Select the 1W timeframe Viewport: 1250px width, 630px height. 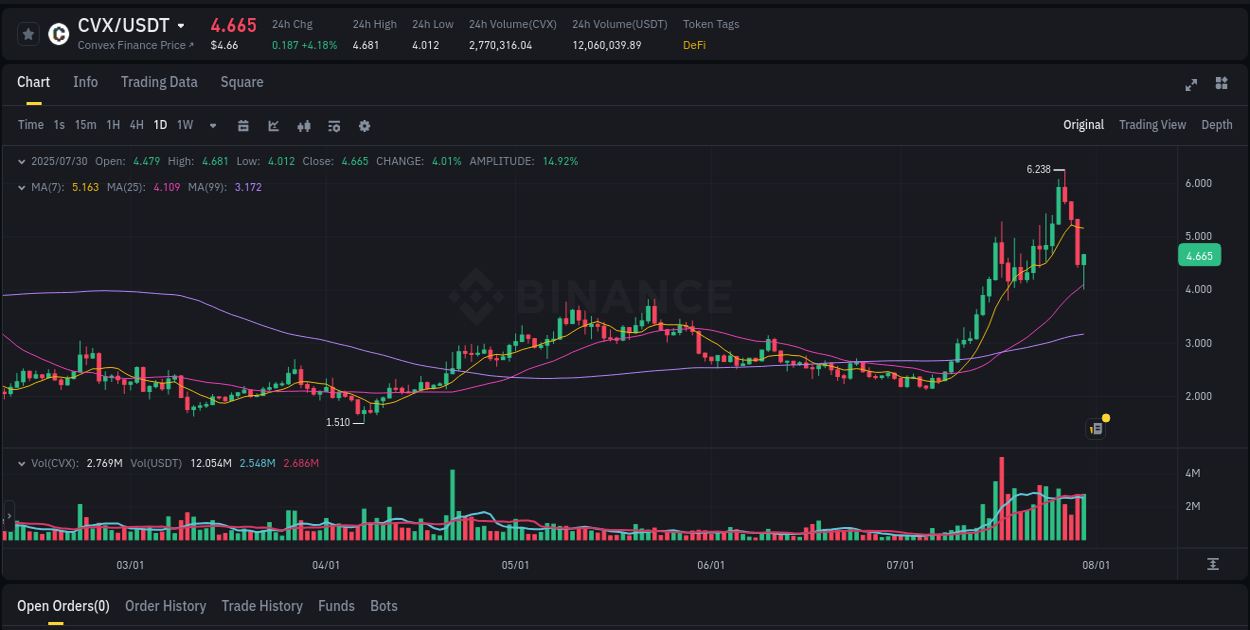click(x=184, y=125)
